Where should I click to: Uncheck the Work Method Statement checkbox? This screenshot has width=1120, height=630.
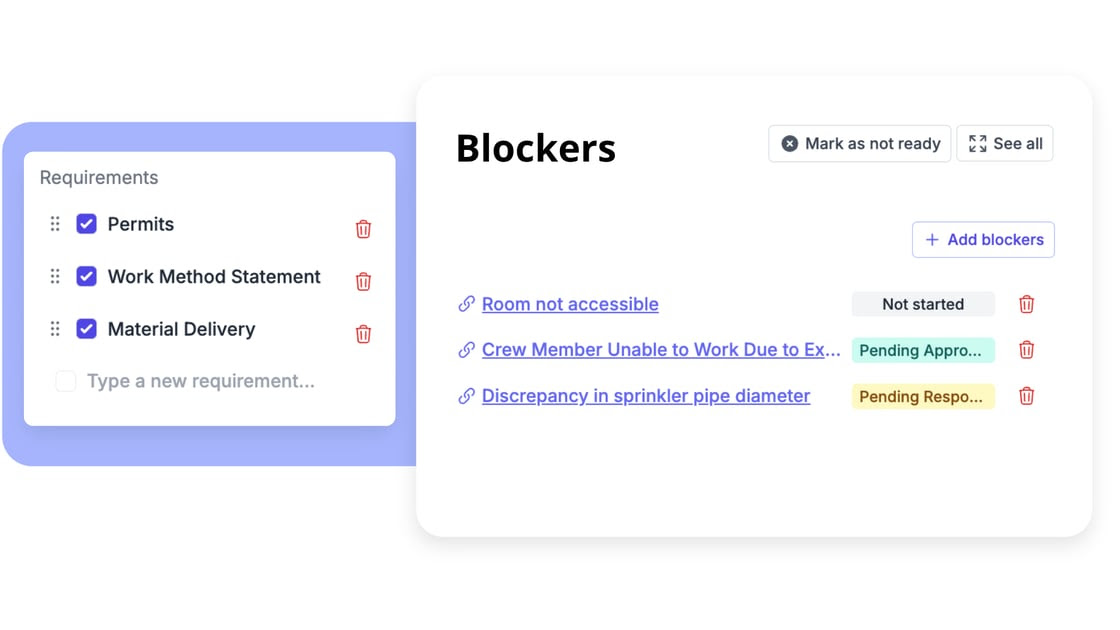(x=86, y=276)
